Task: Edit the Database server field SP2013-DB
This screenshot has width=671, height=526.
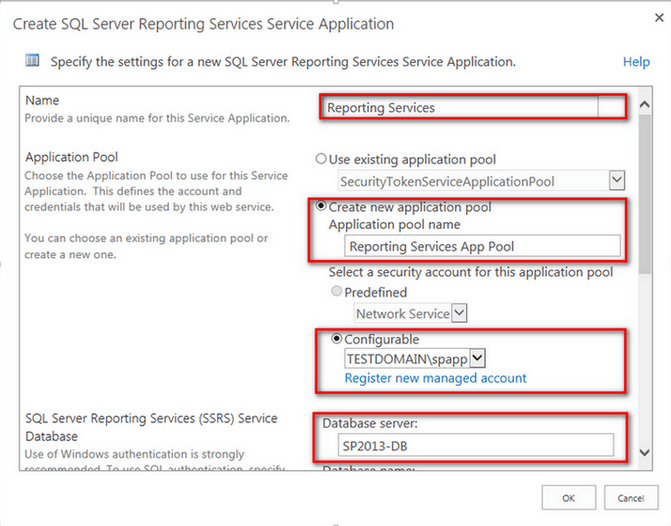Action: [x=475, y=446]
